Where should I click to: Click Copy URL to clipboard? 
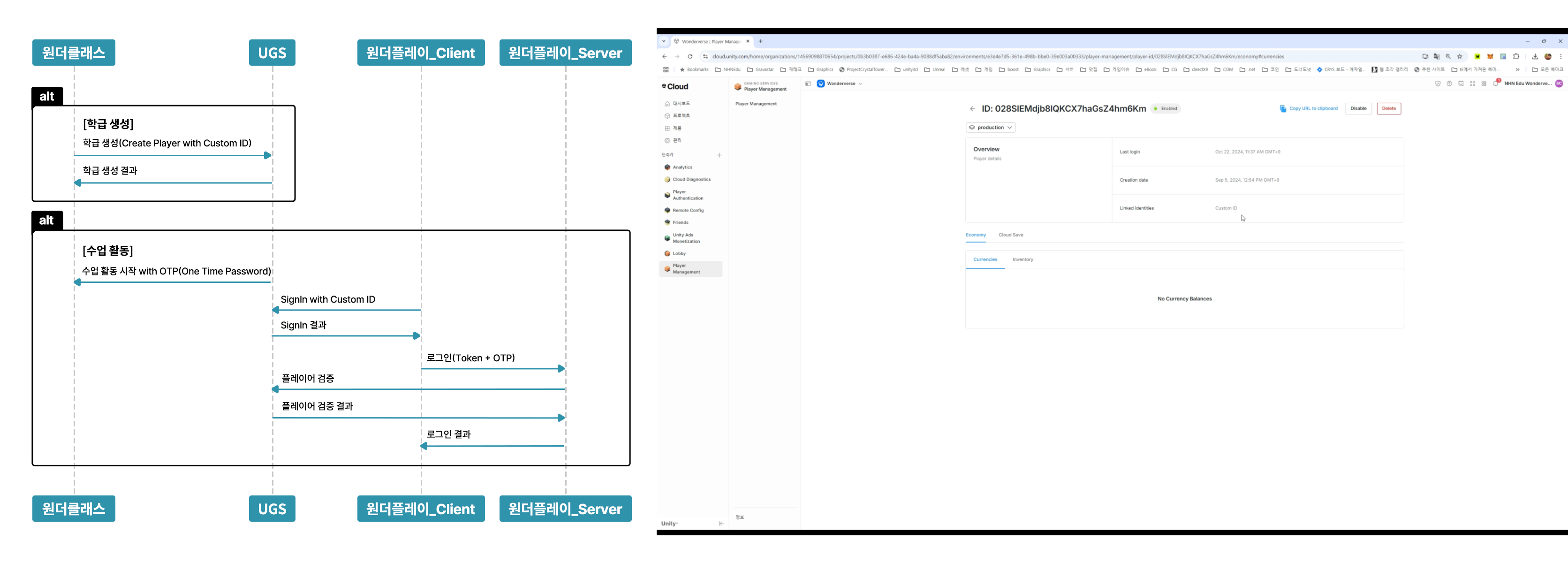click(x=1308, y=108)
